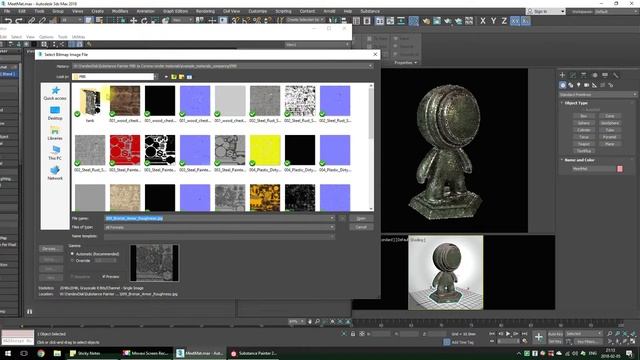The width and height of the screenshot is (640, 360).
Task: Go to Desktop location in dialog
Action: pos(55,113)
